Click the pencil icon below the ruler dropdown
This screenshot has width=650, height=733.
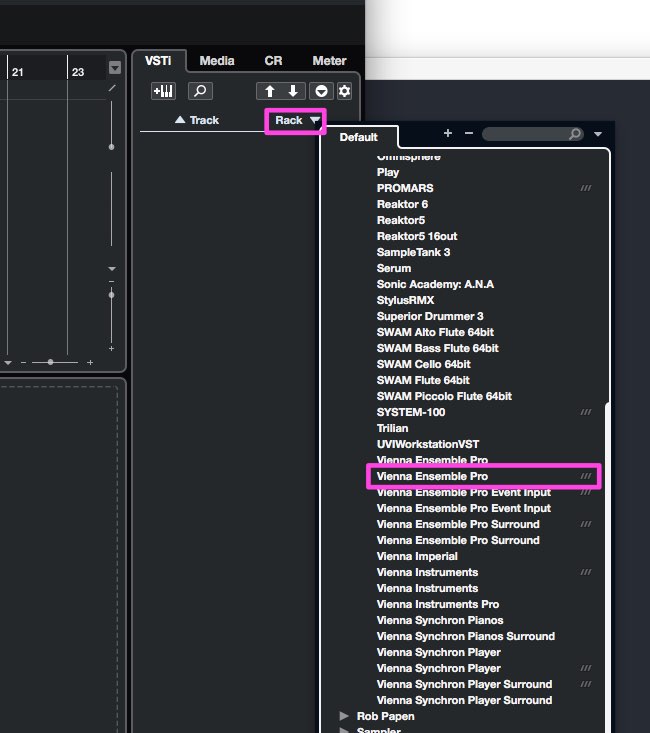112,88
